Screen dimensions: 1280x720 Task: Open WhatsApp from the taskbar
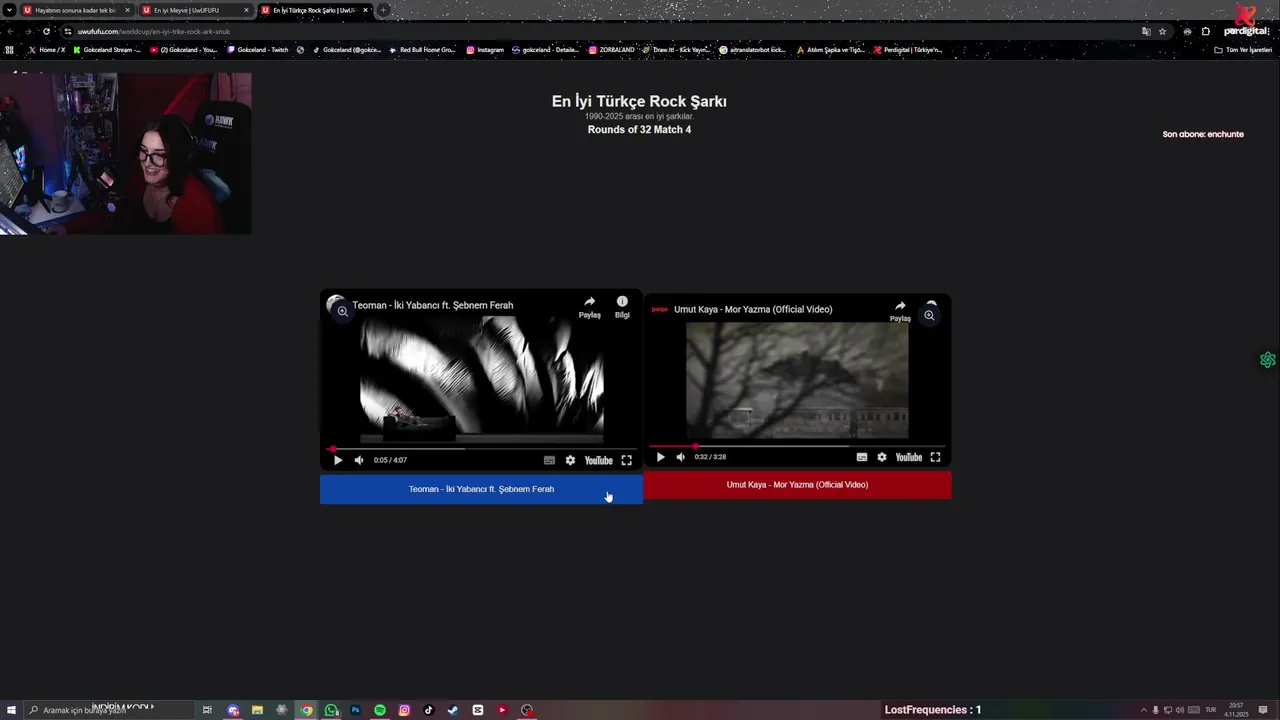(331, 710)
